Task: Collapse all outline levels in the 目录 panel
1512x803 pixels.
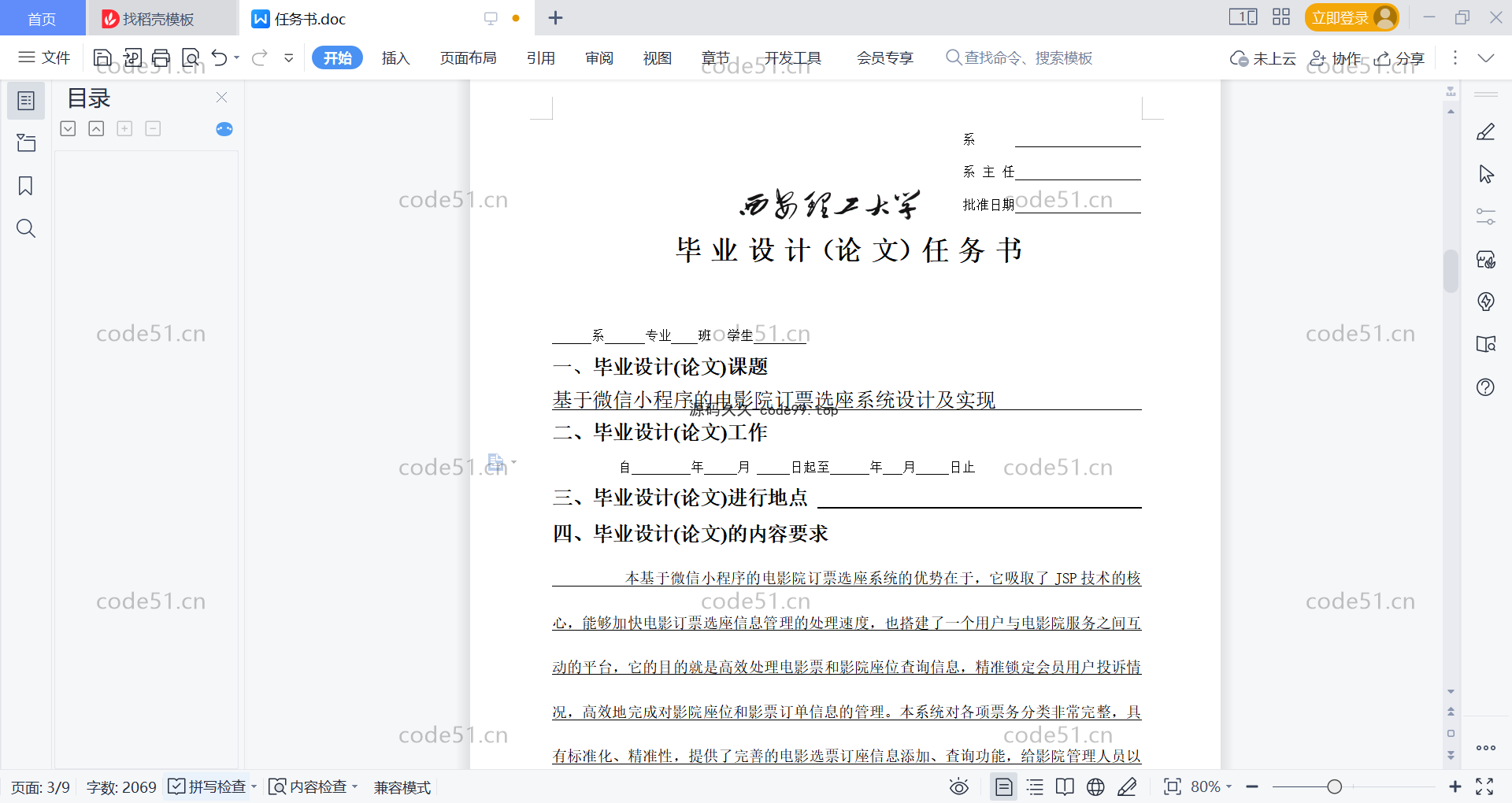Action: [96, 128]
